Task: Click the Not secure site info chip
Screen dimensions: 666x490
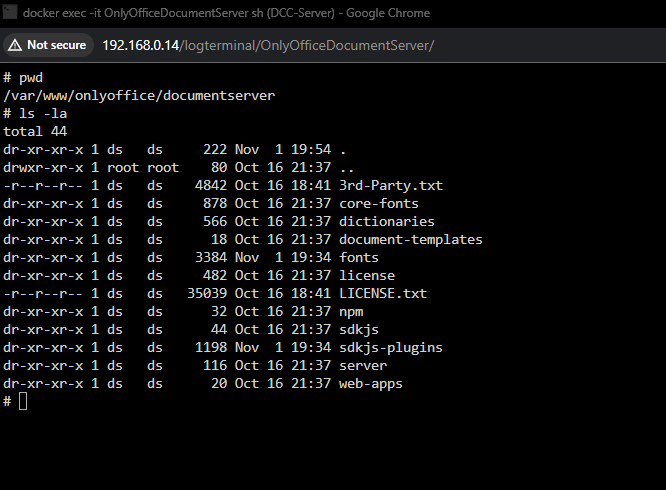Action: pyautogui.click(x=48, y=45)
